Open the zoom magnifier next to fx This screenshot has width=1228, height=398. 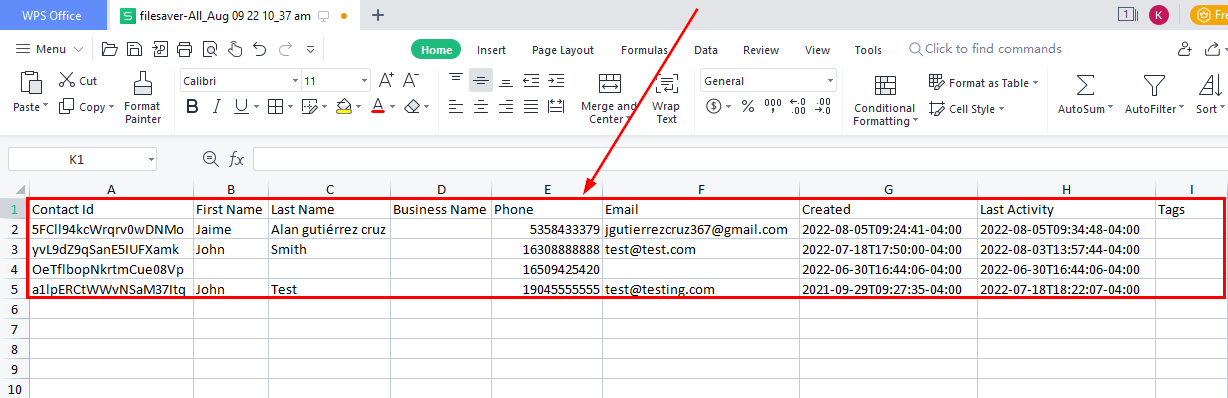click(x=210, y=158)
